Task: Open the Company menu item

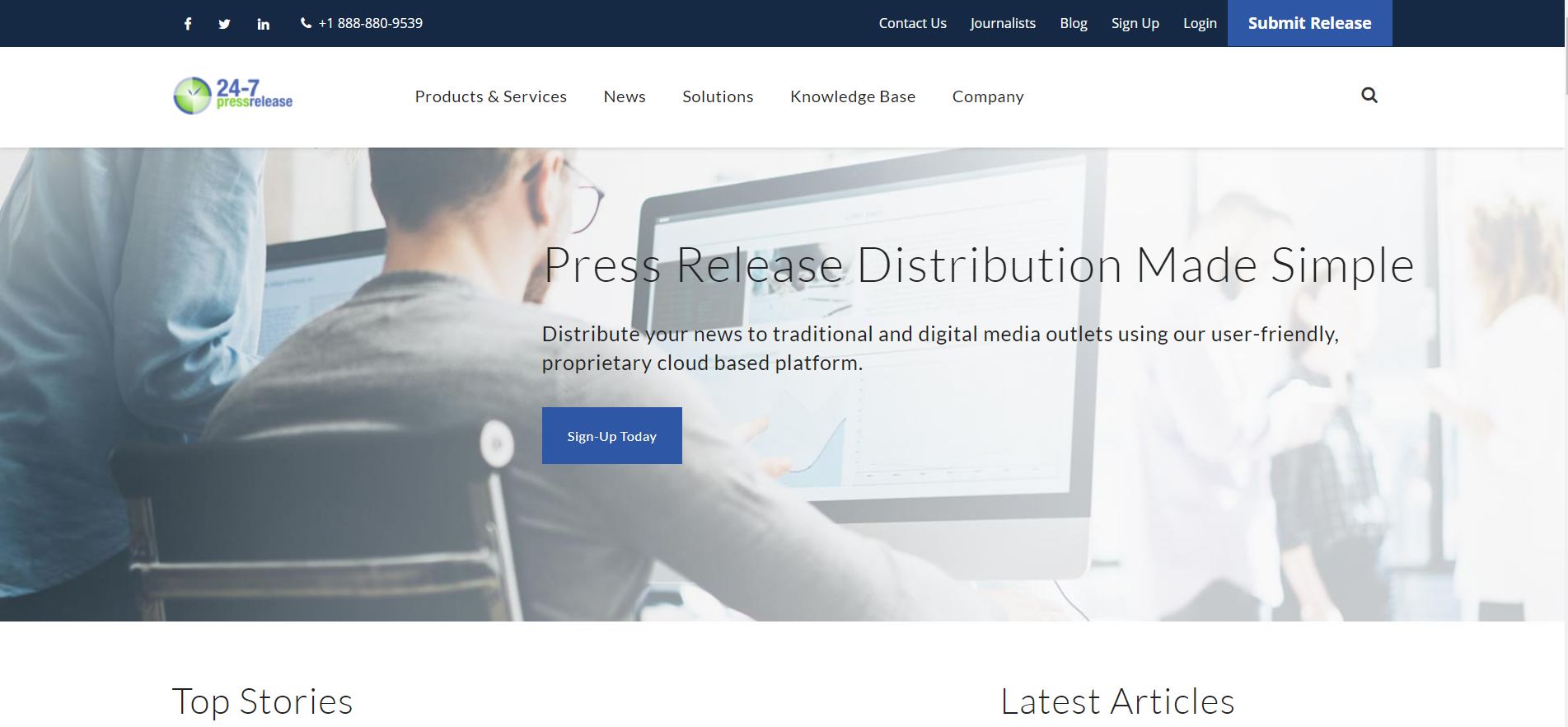Action: tap(987, 96)
